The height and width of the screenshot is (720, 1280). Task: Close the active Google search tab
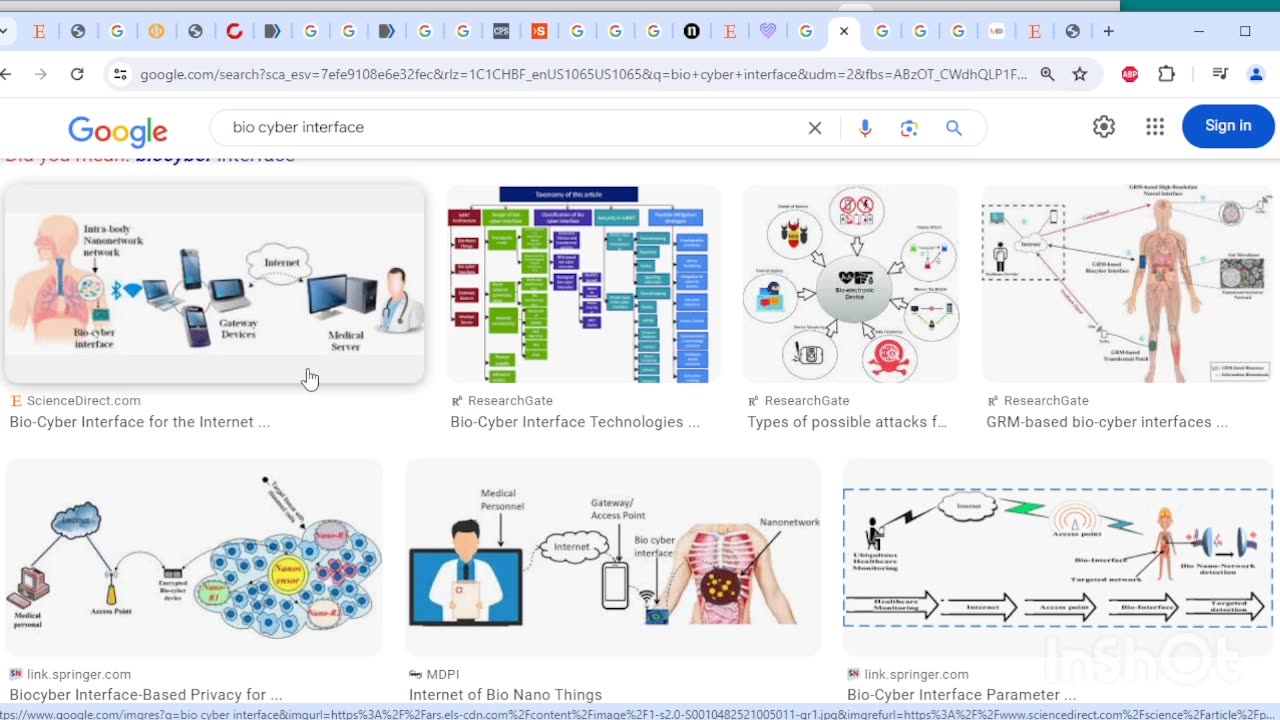tap(844, 31)
